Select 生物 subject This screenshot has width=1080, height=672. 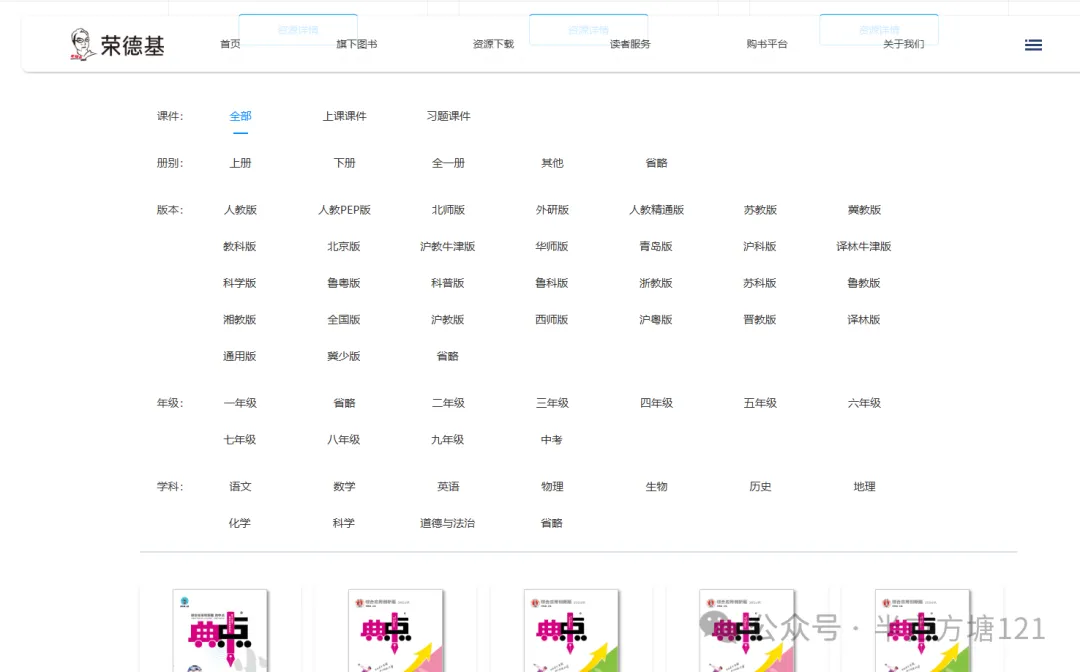pos(656,487)
